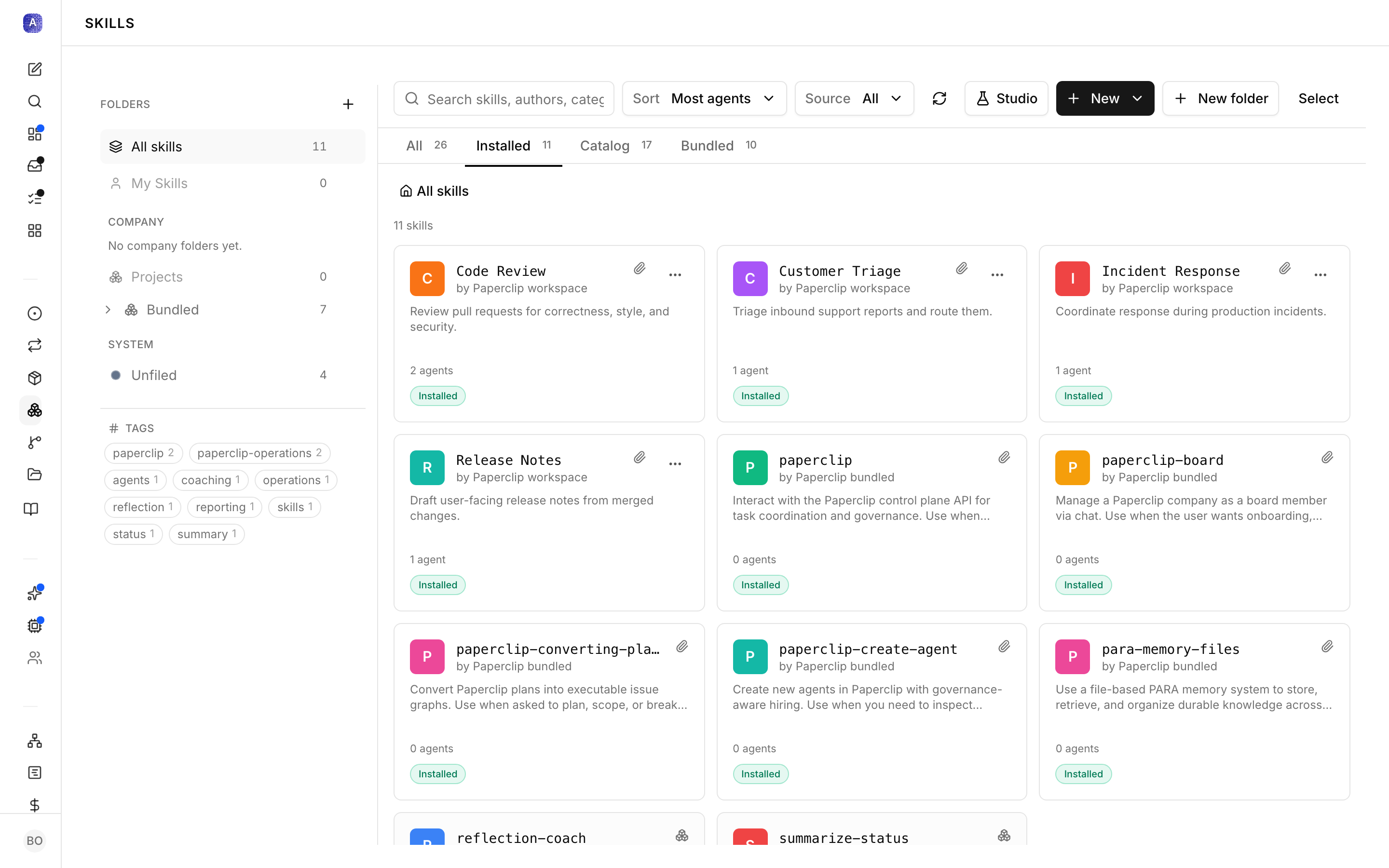
Task: Click the bundled icon on reflection-coach card
Action: tap(682, 836)
